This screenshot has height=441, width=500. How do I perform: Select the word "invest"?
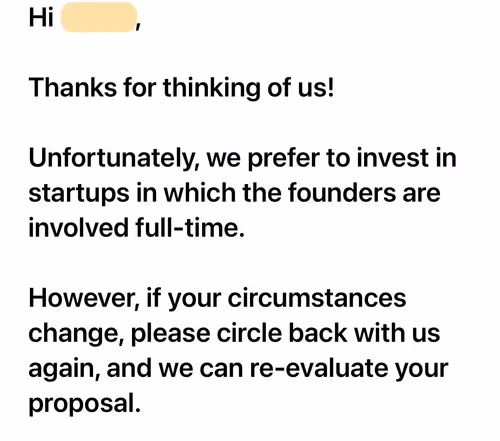click(x=392, y=158)
